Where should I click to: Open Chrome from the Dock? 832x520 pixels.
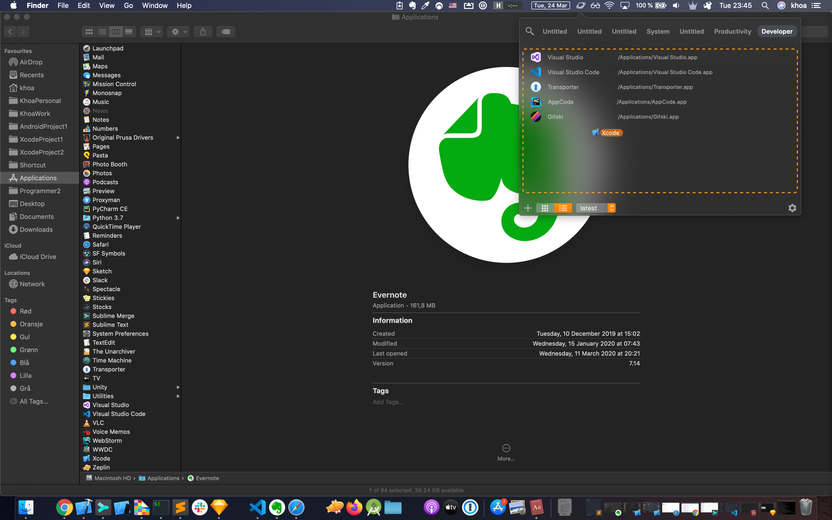[x=64, y=508]
